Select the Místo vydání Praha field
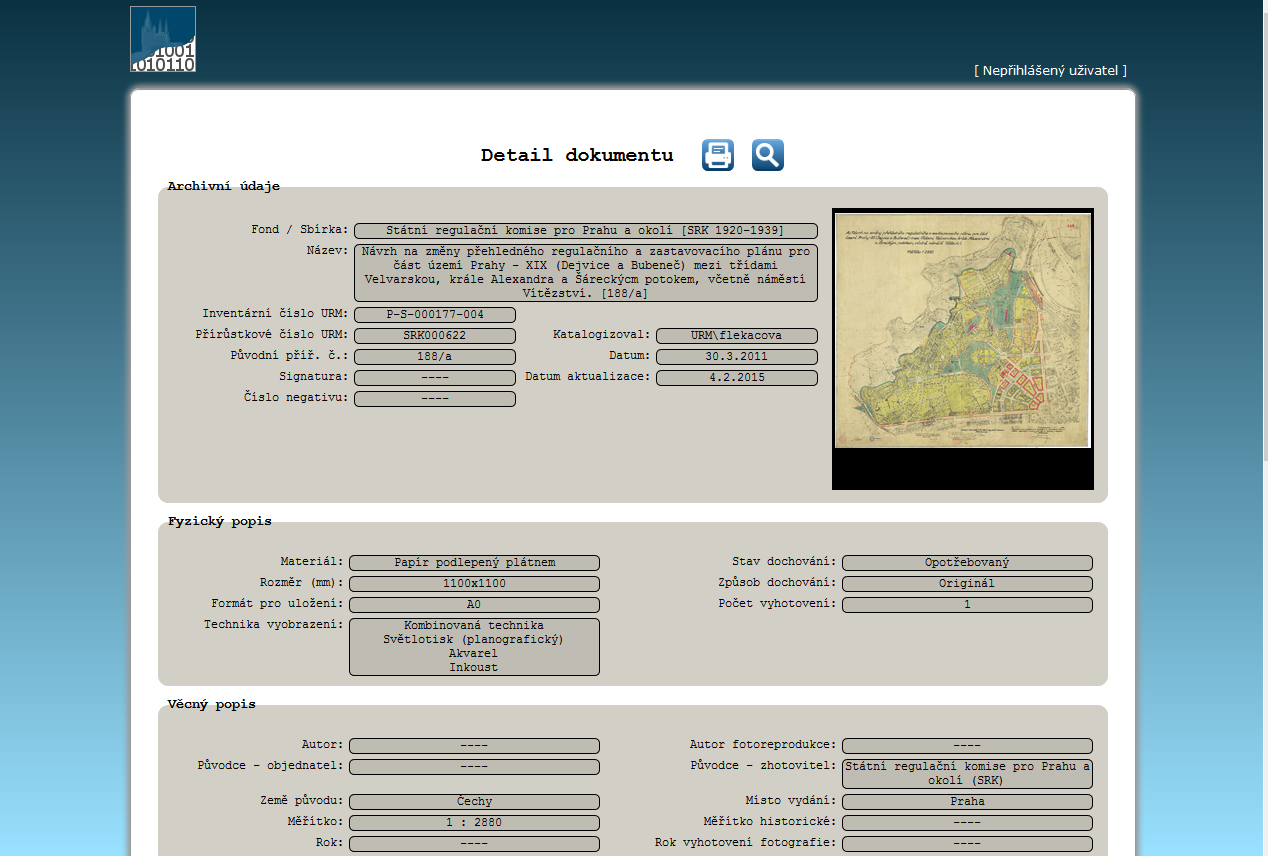 point(967,802)
